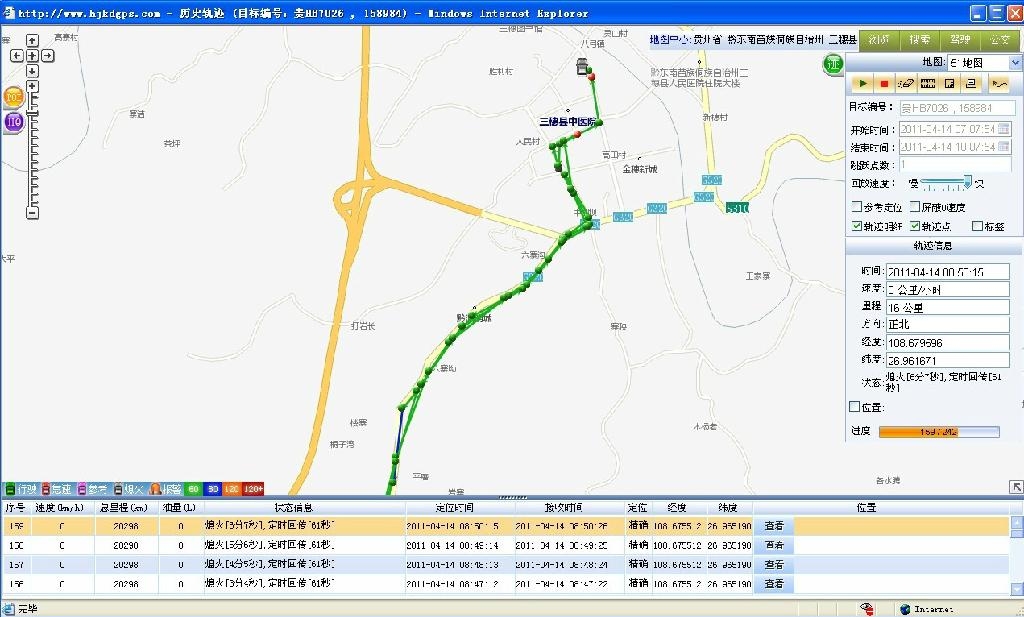The height and width of the screenshot is (617, 1024).
Task: Uncheck the 轨迹点 track points checkbox
Action: (x=915, y=226)
